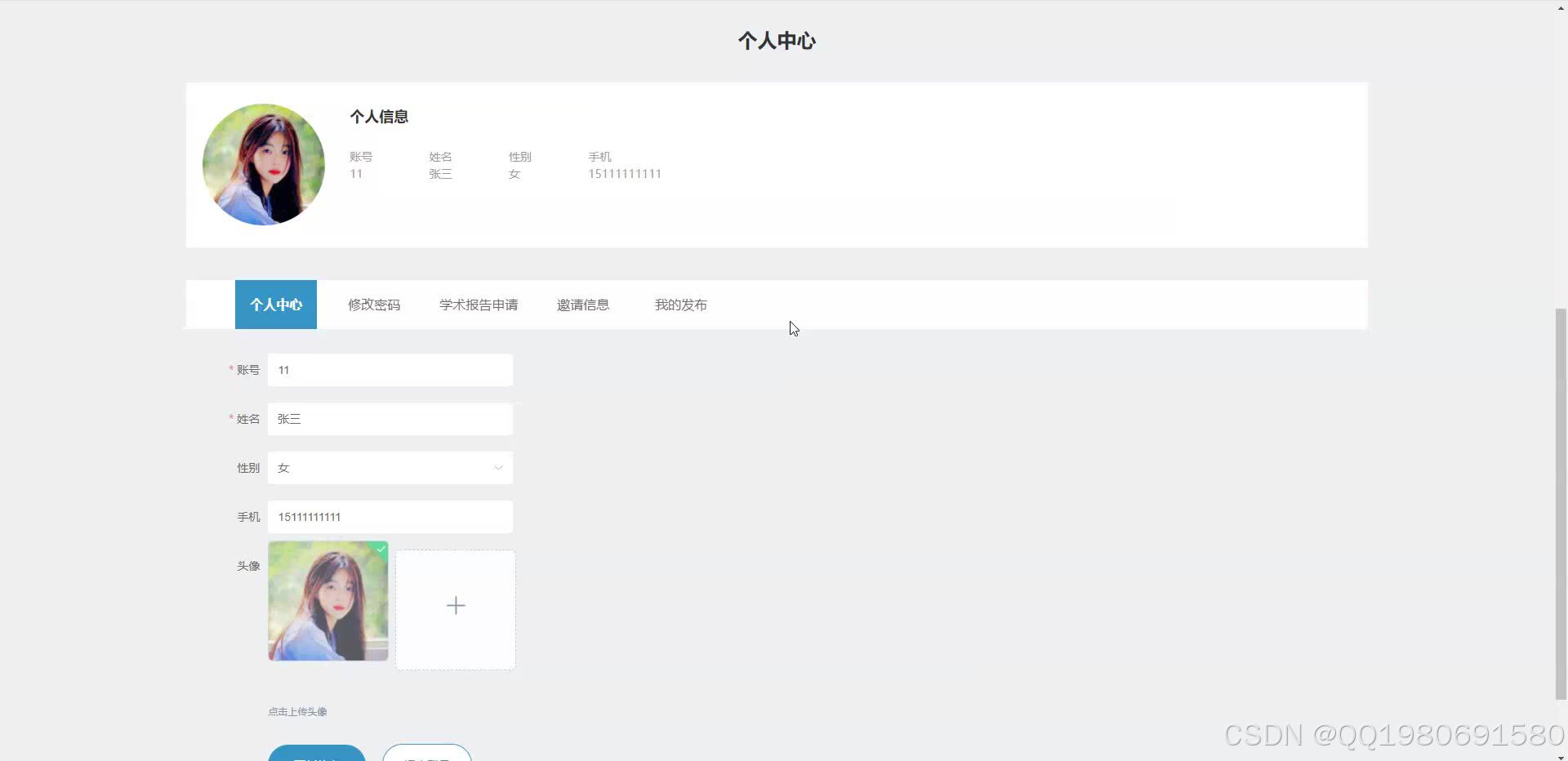
Task: Open the 学术报告申请 tab
Action: (478, 305)
